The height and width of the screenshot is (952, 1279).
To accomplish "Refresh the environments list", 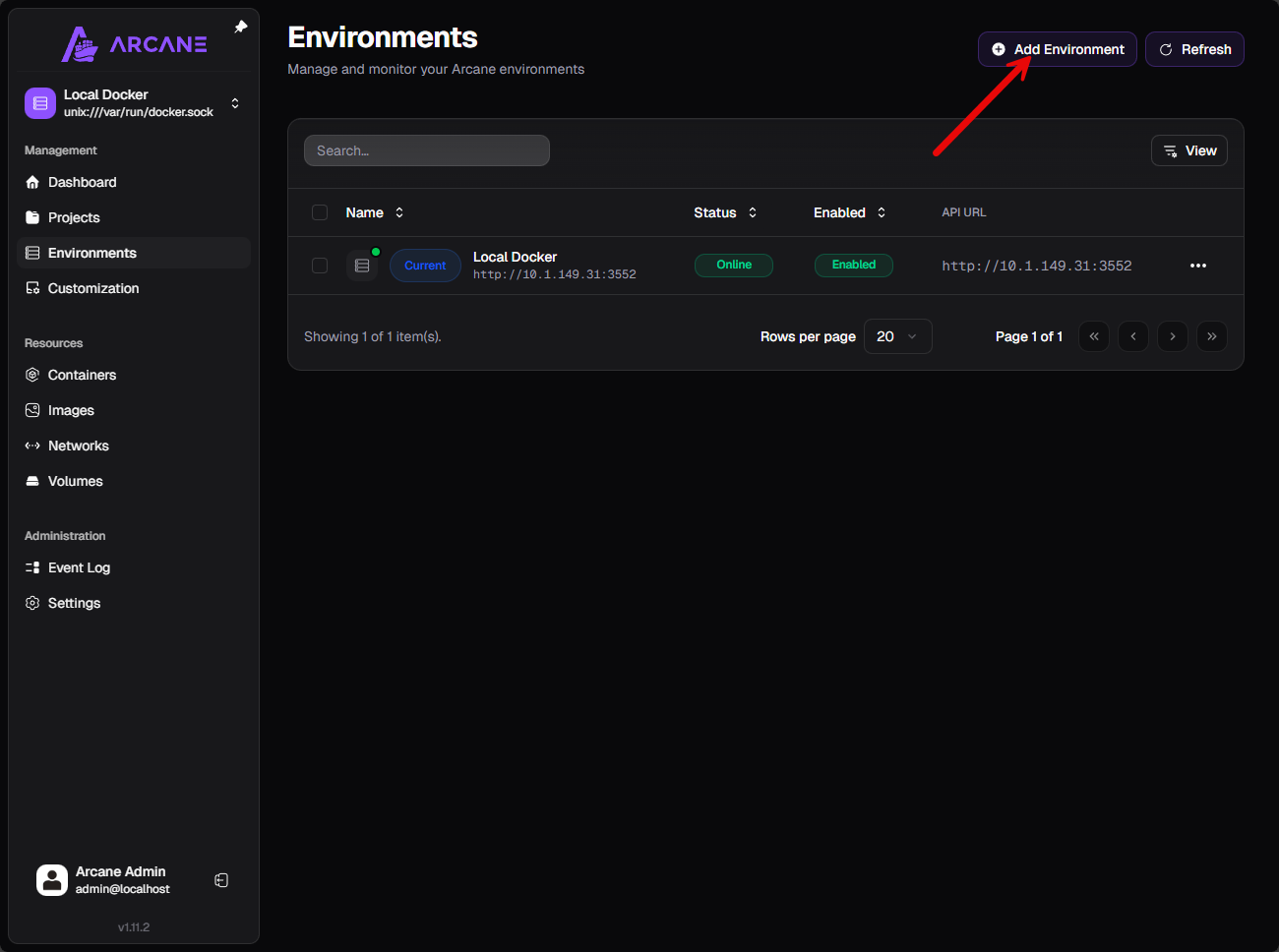I will coord(1194,49).
